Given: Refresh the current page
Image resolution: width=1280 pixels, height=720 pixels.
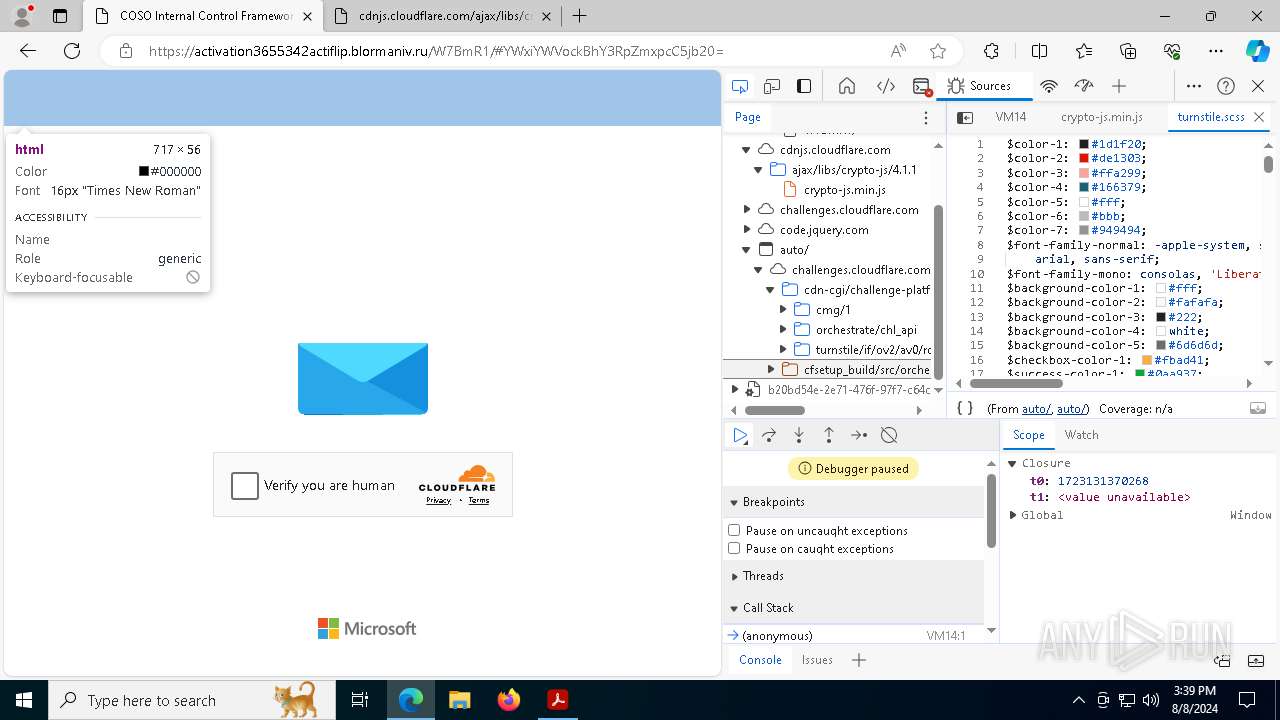Looking at the screenshot, I should pyautogui.click(x=72, y=51).
